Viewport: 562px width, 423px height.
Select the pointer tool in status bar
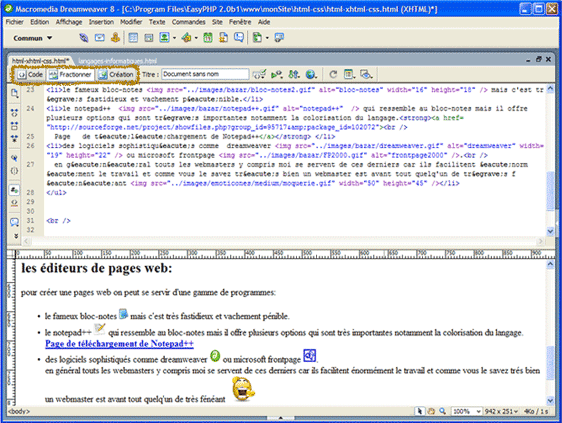pyautogui.click(x=419, y=411)
